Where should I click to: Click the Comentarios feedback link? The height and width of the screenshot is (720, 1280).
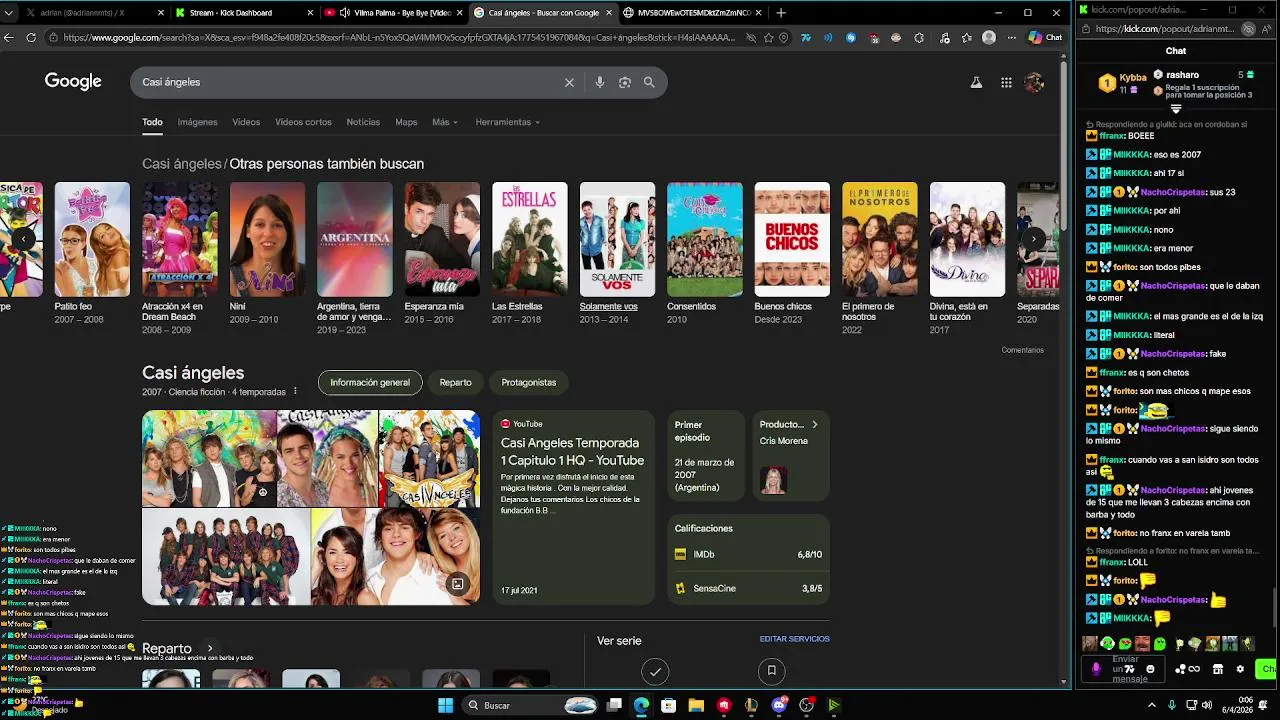pyautogui.click(x=1022, y=350)
